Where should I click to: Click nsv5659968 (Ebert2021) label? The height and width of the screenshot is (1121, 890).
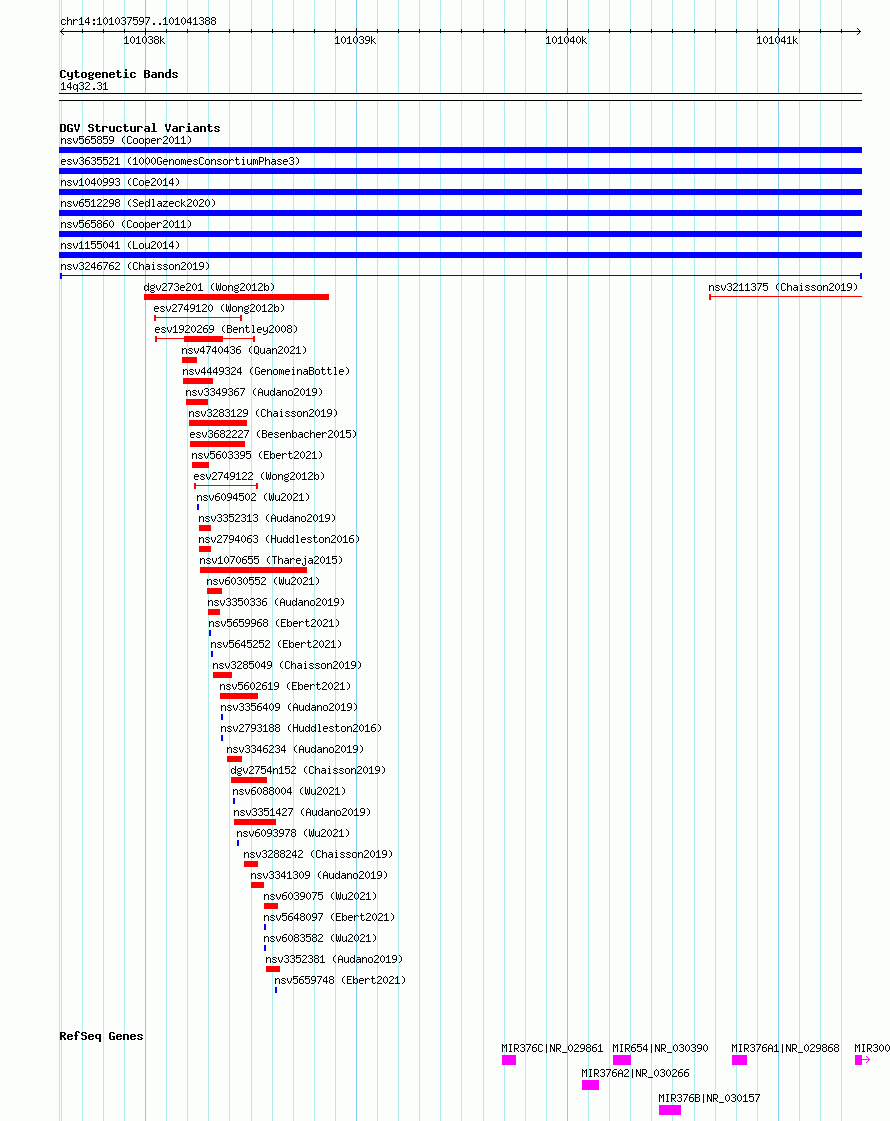[274, 623]
